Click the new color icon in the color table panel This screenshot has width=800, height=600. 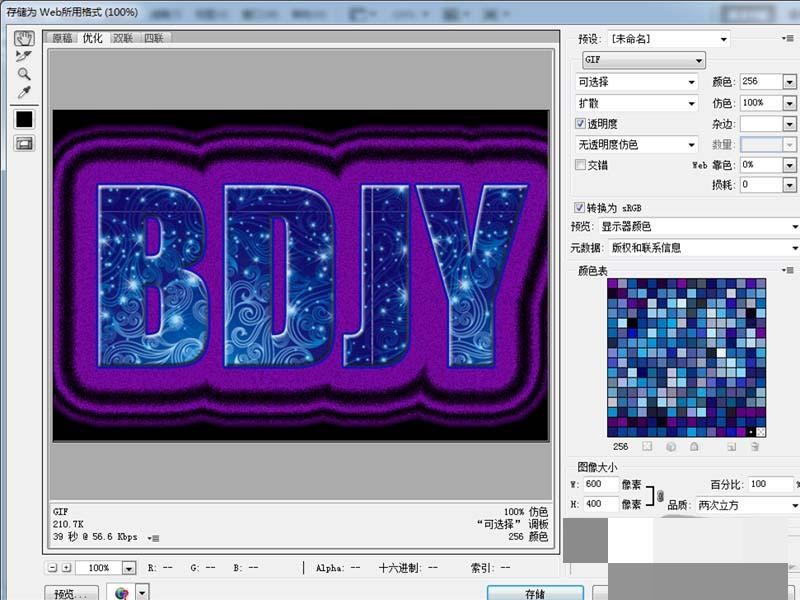coord(732,446)
